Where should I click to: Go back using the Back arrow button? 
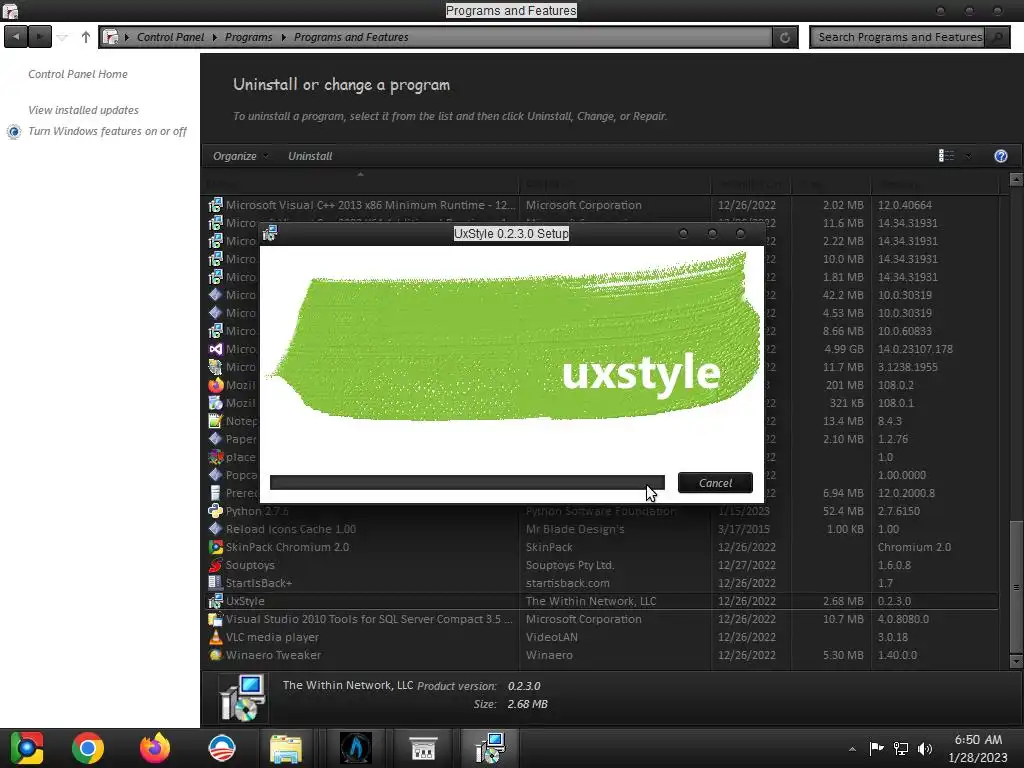click(x=16, y=37)
